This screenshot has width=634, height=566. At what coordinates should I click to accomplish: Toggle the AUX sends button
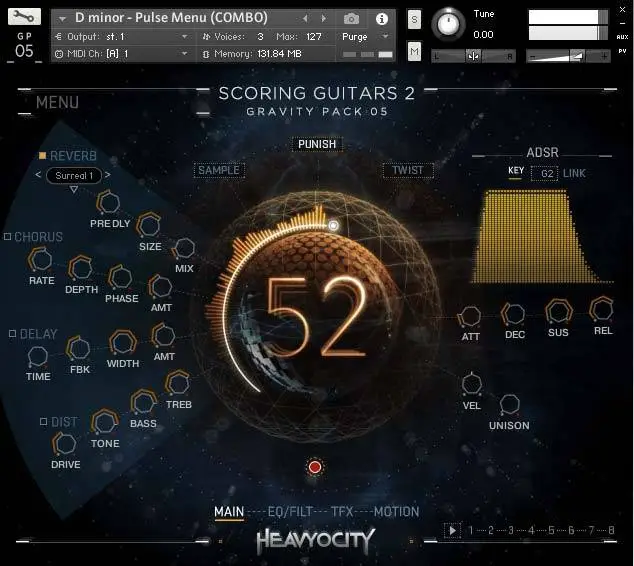(622, 37)
